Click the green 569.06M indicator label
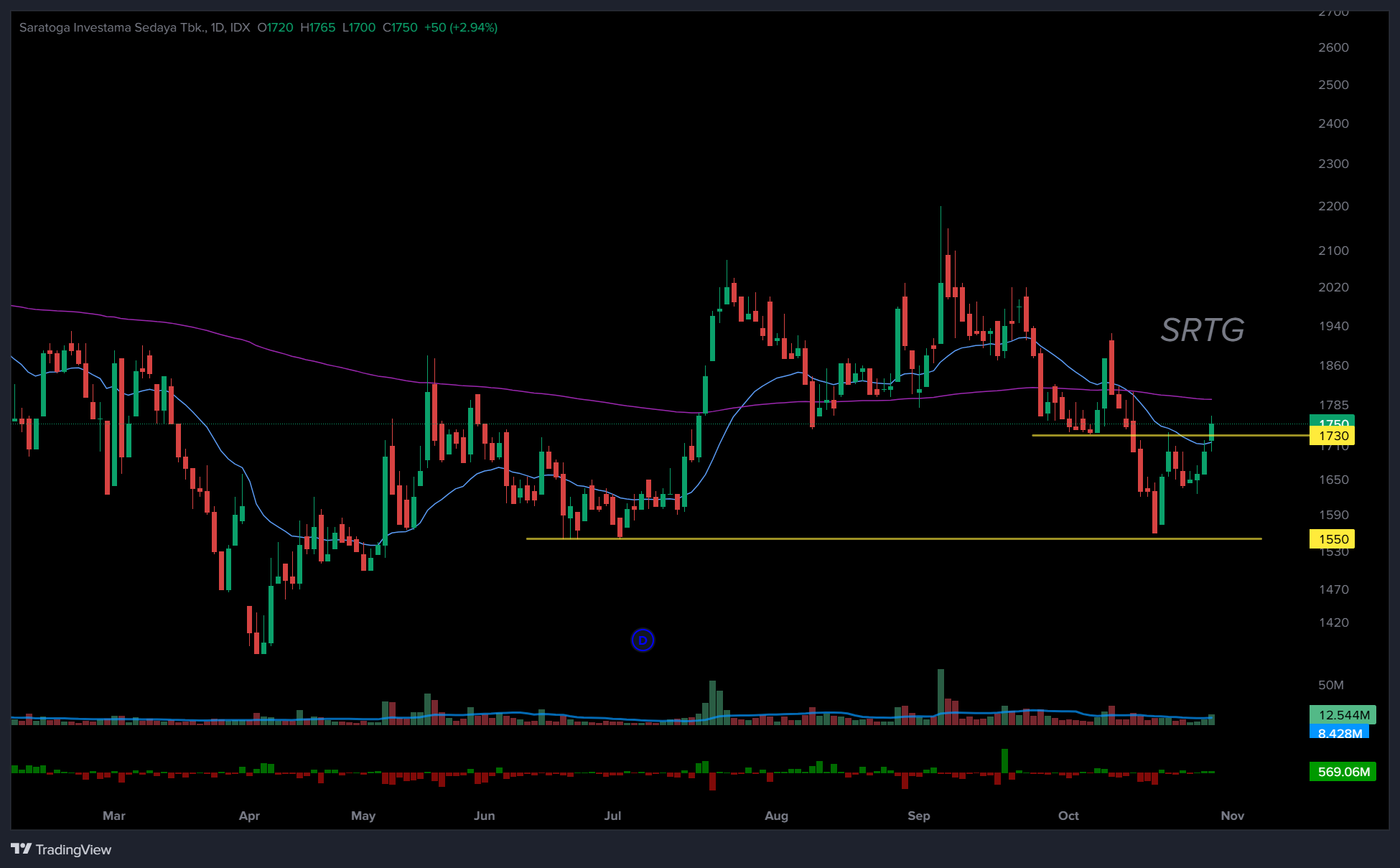Screen dimensions: 1400x868 1343,772
